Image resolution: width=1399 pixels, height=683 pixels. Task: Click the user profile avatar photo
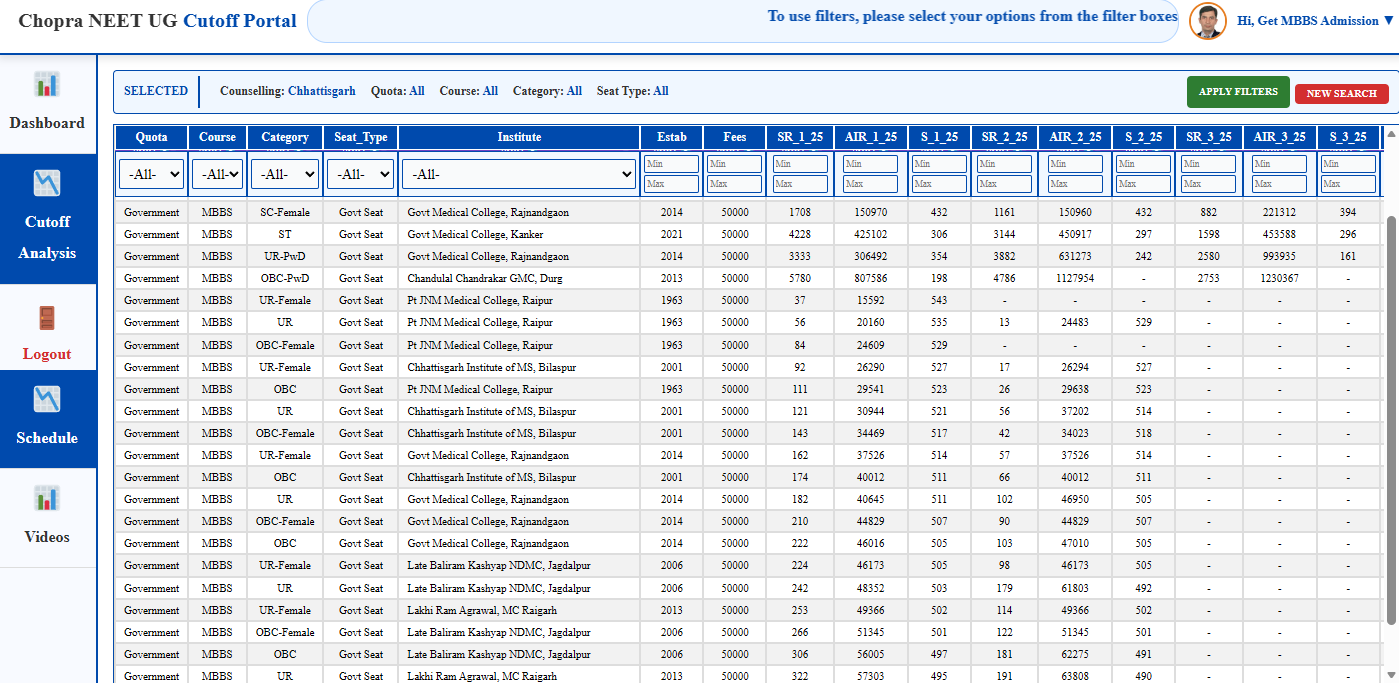pos(1208,21)
